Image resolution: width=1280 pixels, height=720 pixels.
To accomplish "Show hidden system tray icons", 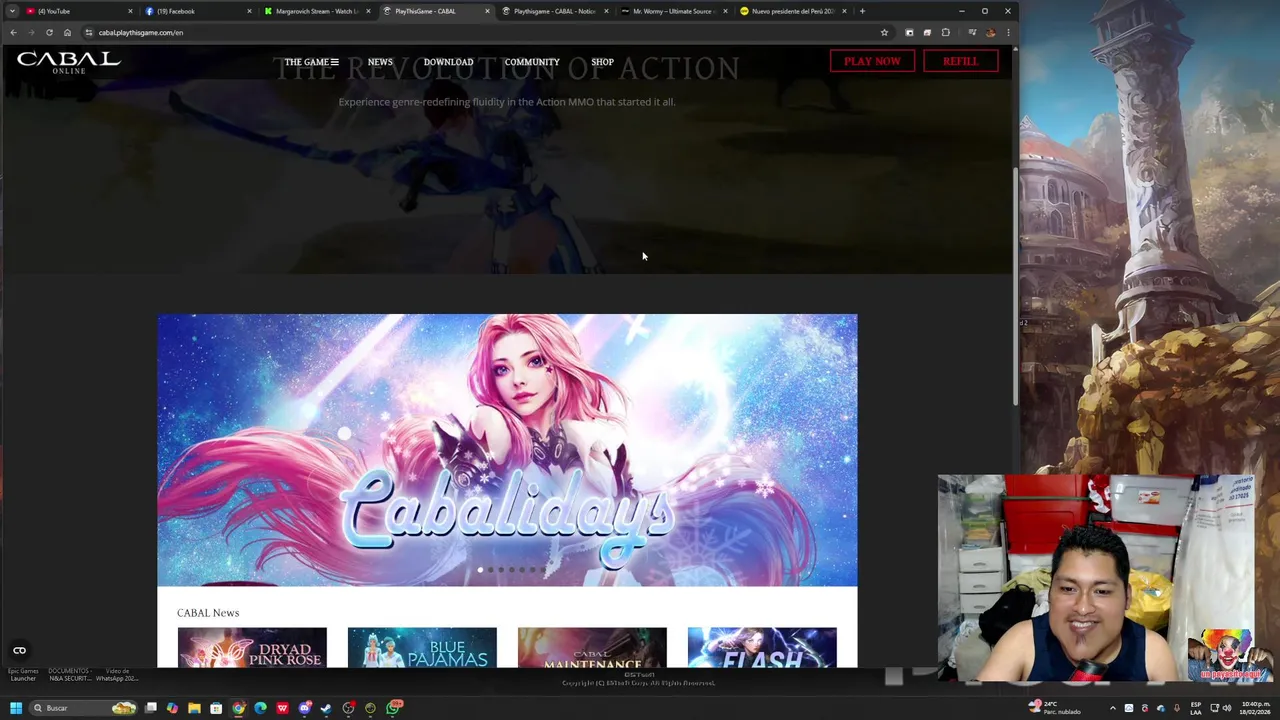I will click(1112, 708).
